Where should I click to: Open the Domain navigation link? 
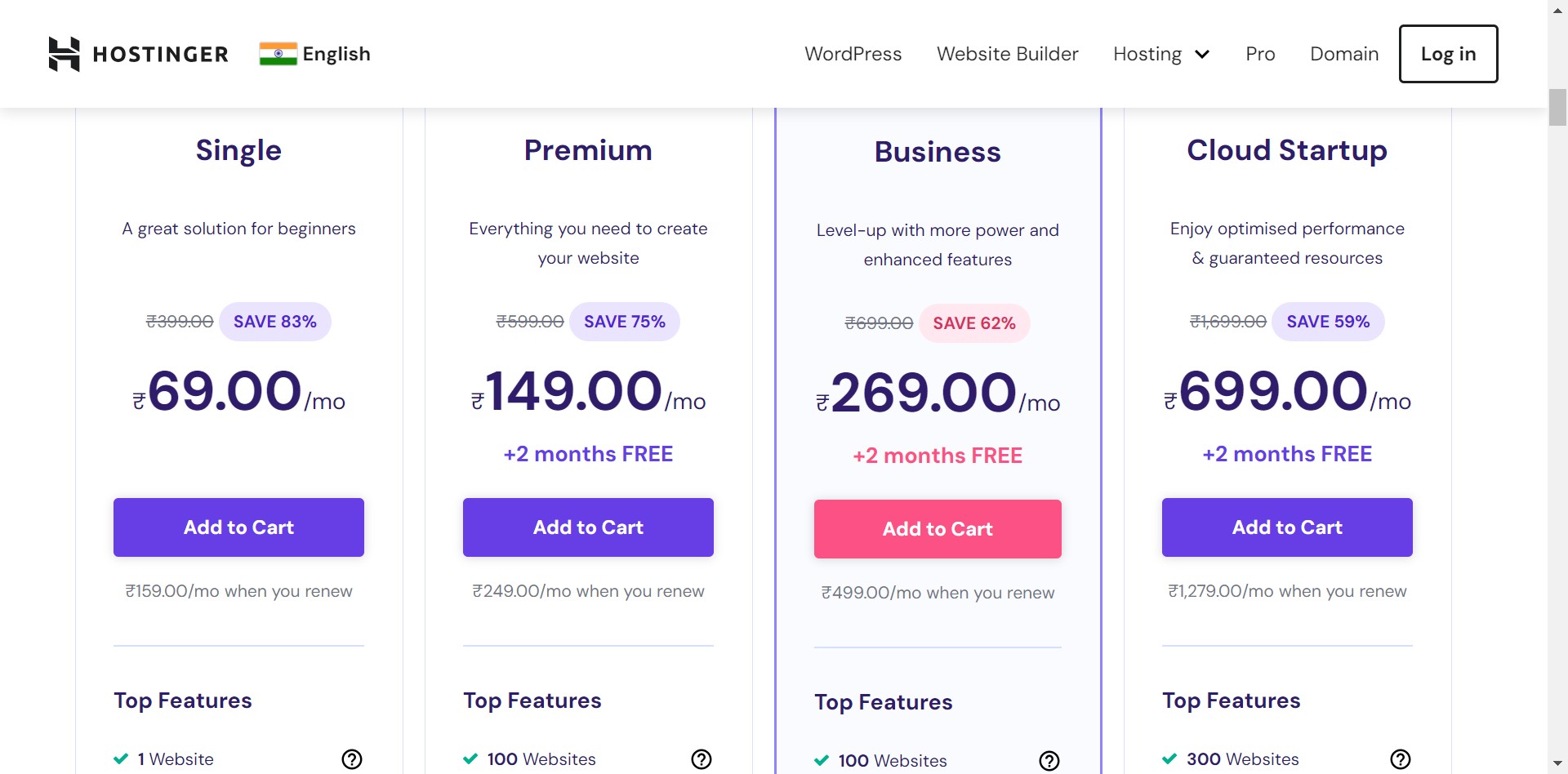[1344, 54]
